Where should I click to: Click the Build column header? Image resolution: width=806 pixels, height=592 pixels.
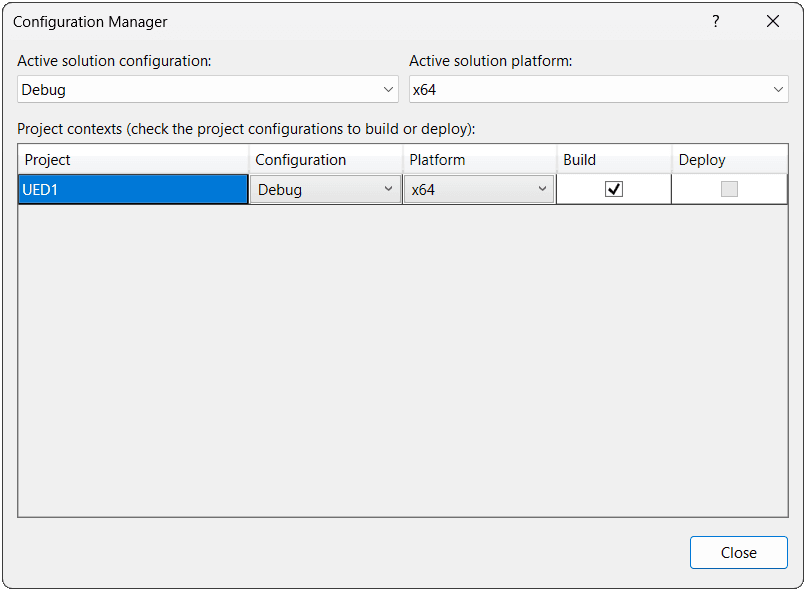[x=613, y=159]
